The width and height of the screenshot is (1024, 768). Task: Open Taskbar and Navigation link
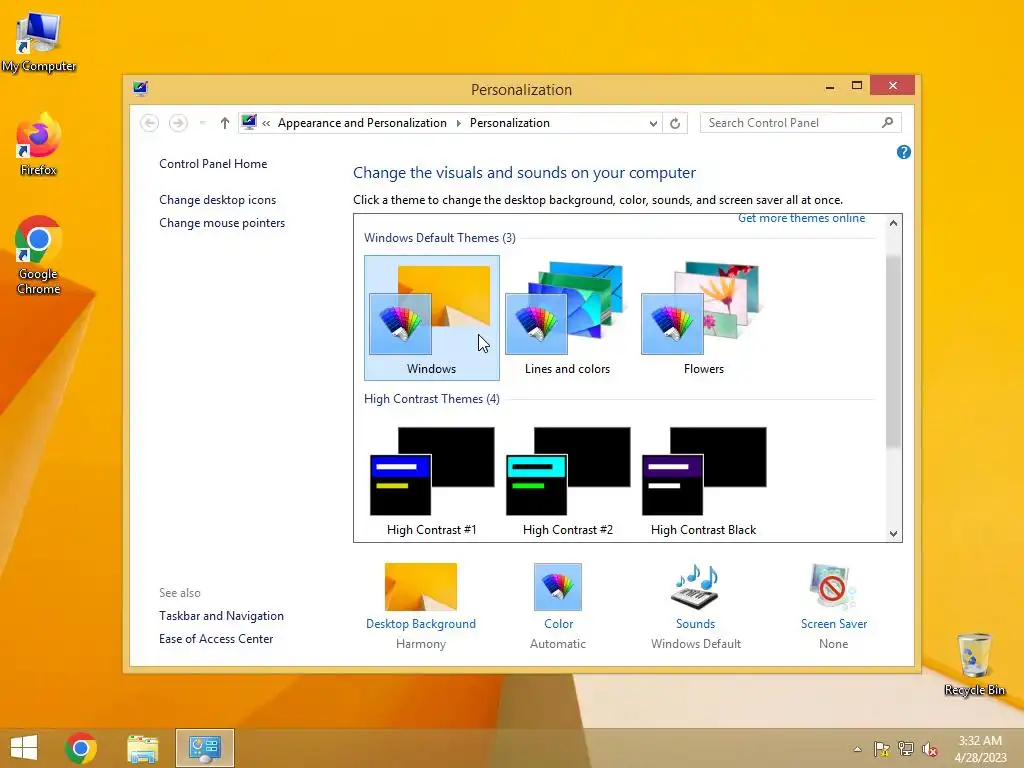click(221, 616)
